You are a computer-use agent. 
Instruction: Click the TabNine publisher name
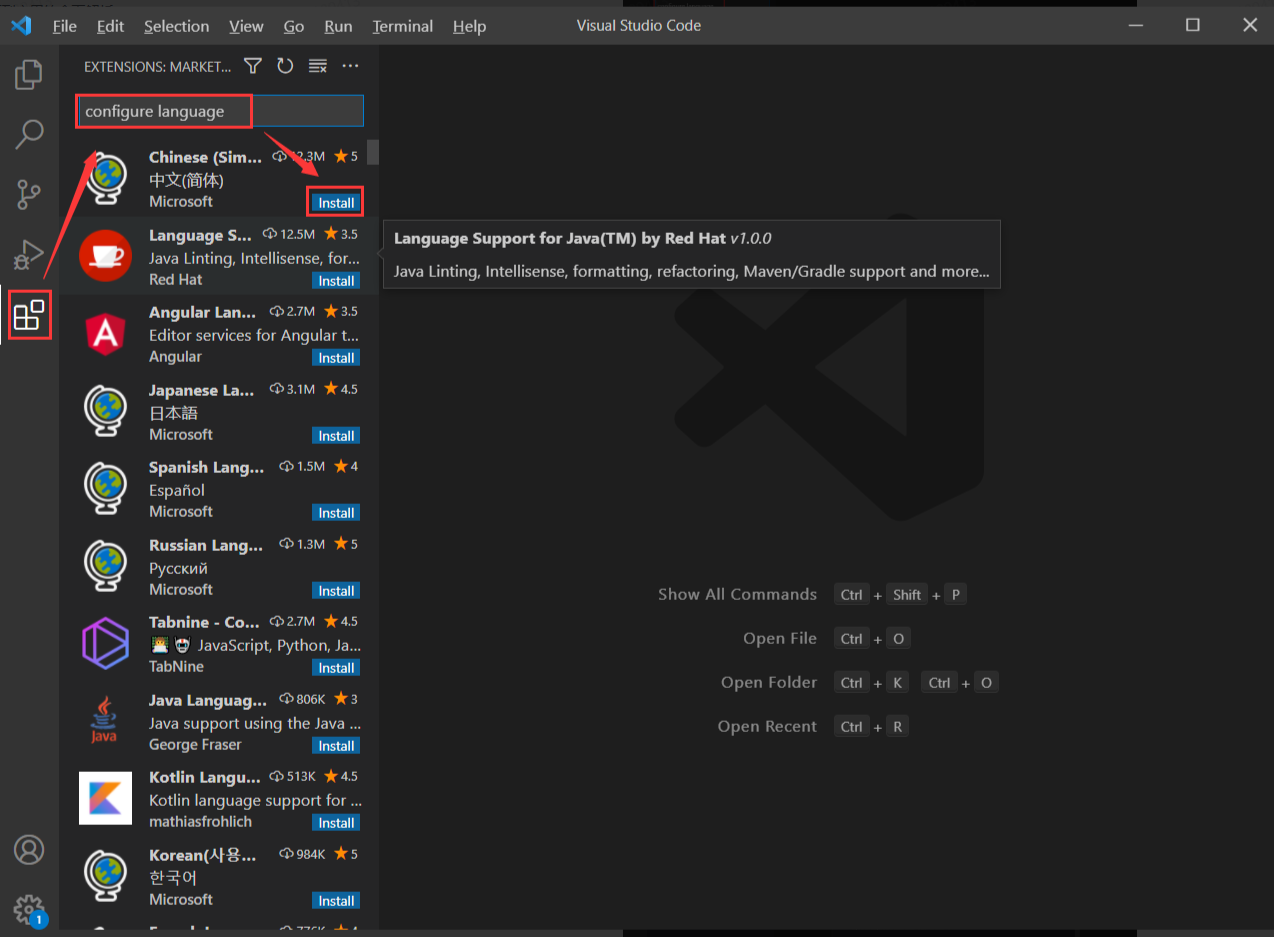[x=176, y=666]
